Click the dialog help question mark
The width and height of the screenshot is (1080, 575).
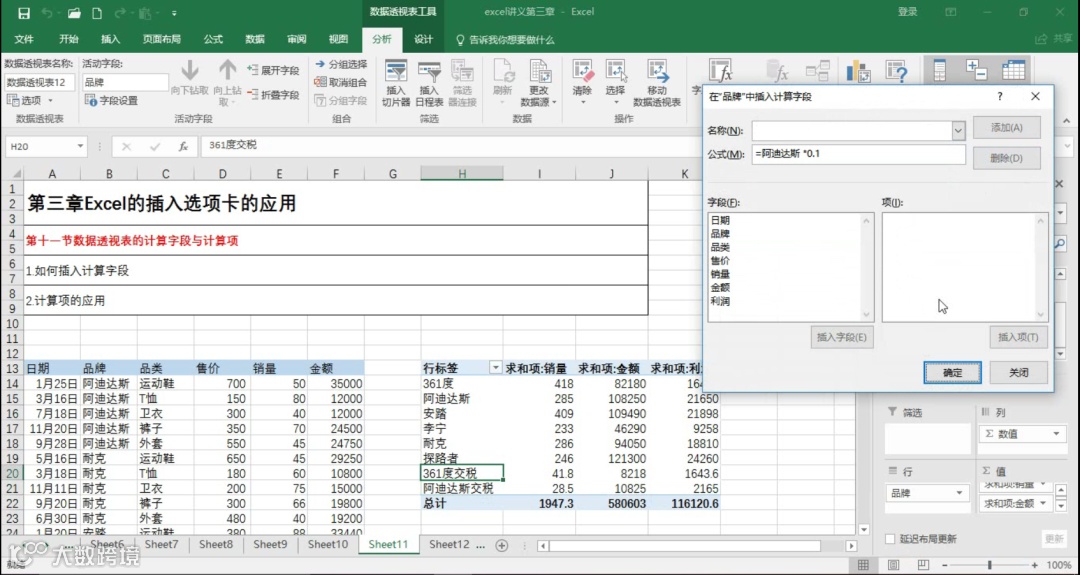tap(1000, 96)
